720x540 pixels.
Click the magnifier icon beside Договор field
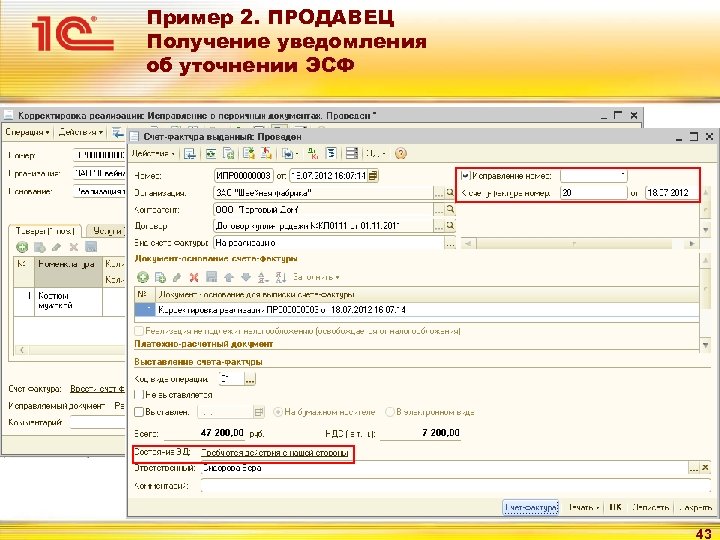pos(450,225)
